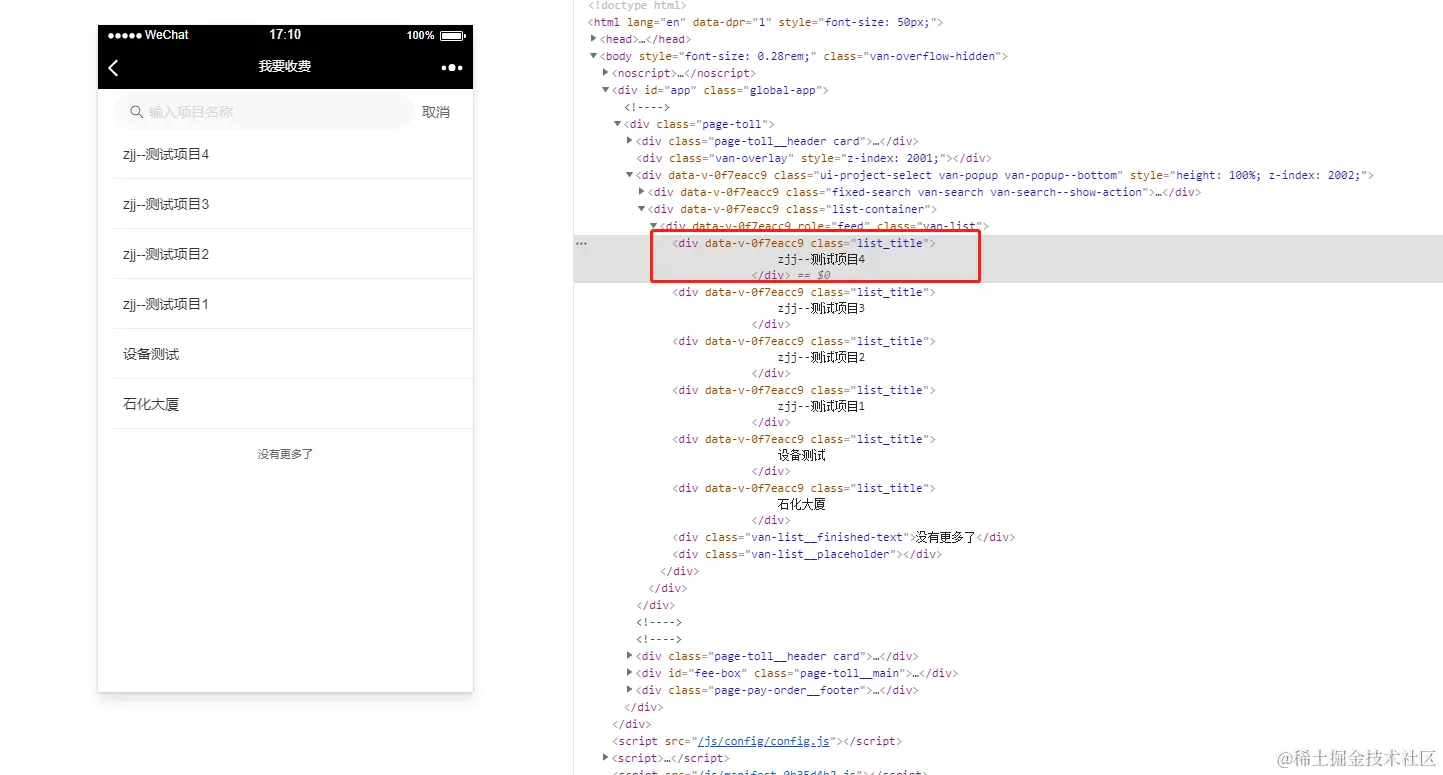1443x775 pixels.
Task: Click the 我要收费 page title
Action: tap(285, 67)
